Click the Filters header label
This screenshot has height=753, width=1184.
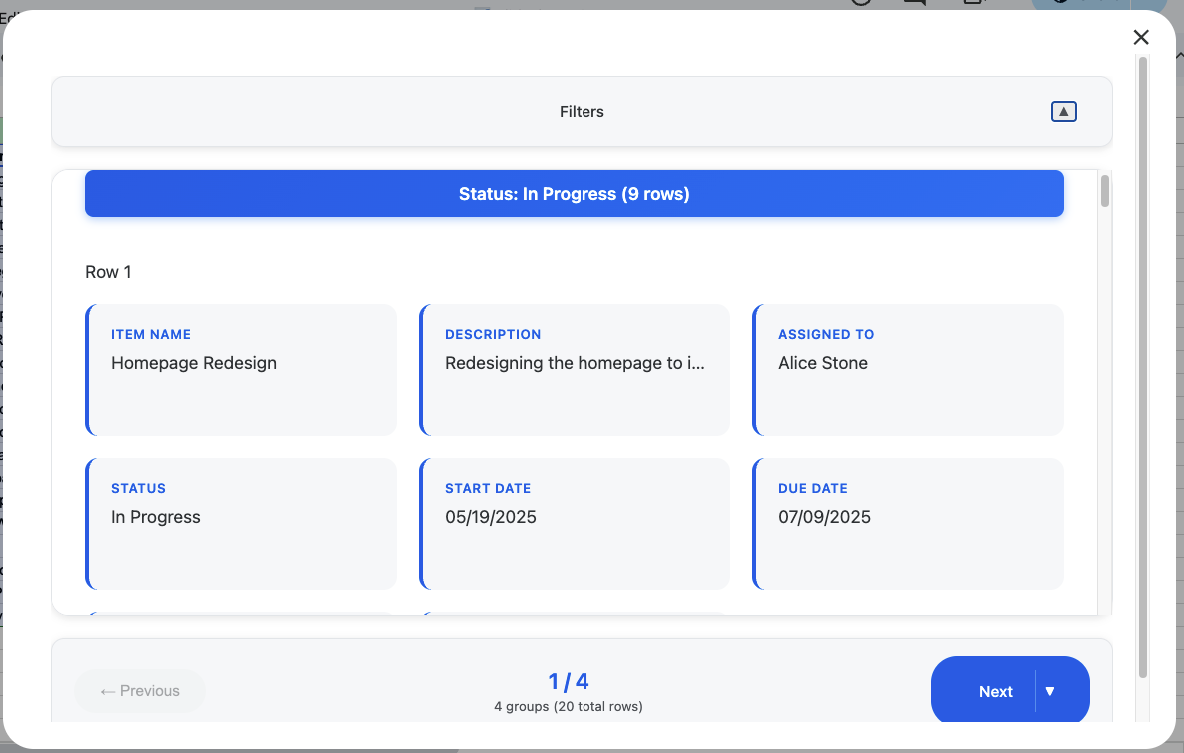tap(581, 112)
